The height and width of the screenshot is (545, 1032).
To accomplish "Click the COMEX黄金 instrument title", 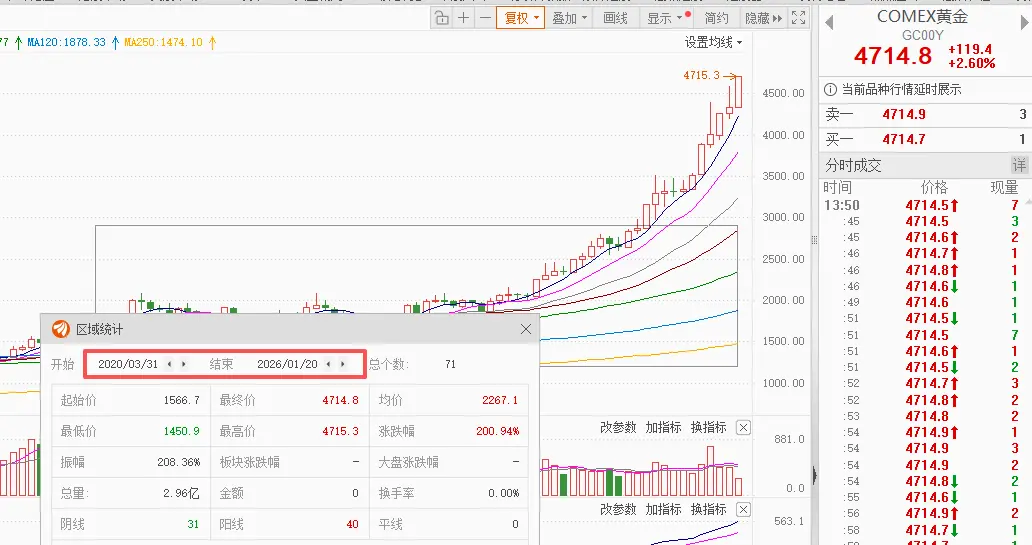I will point(922,16).
